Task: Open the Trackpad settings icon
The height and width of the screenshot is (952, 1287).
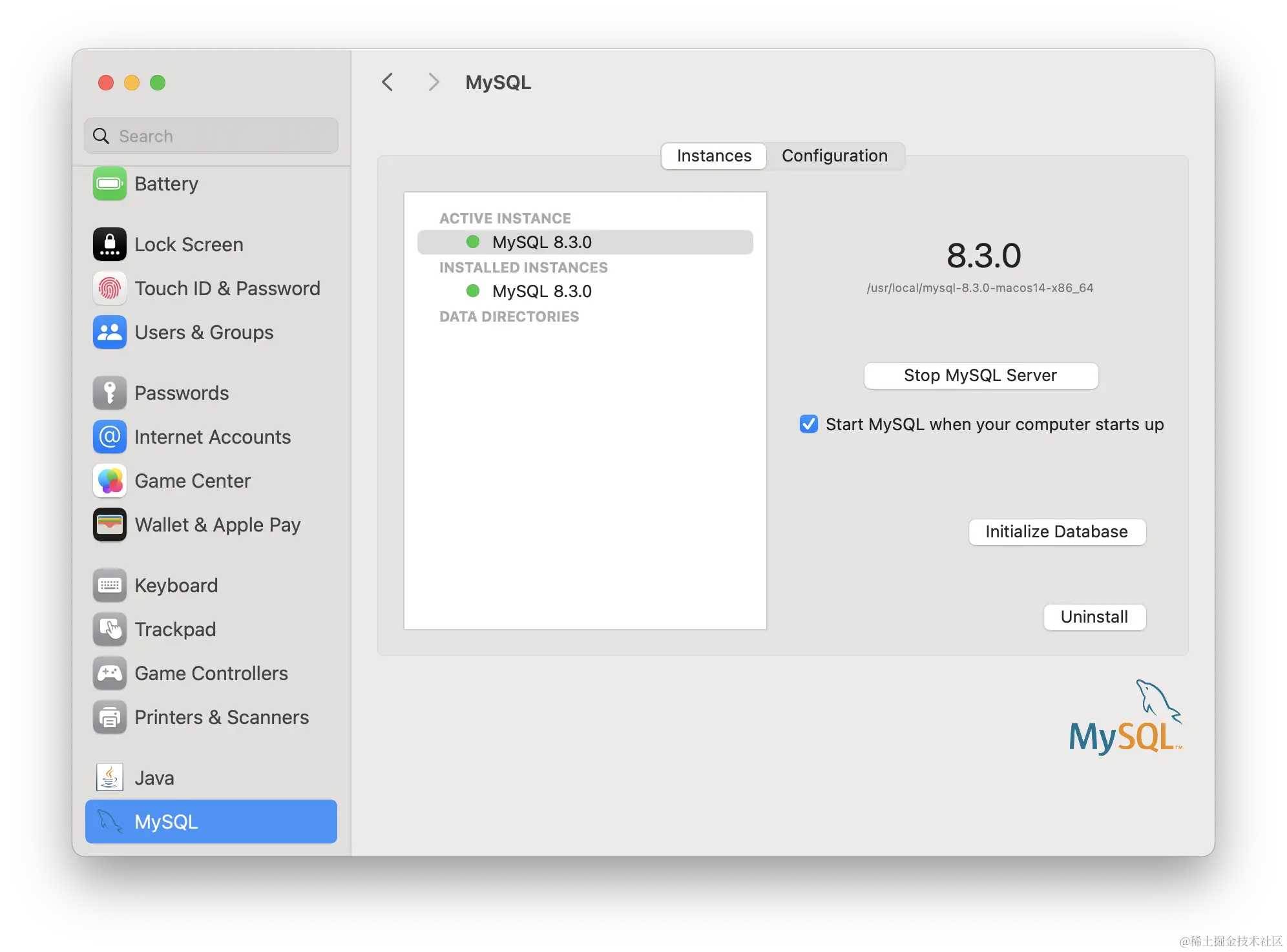Action: pyautogui.click(x=109, y=630)
